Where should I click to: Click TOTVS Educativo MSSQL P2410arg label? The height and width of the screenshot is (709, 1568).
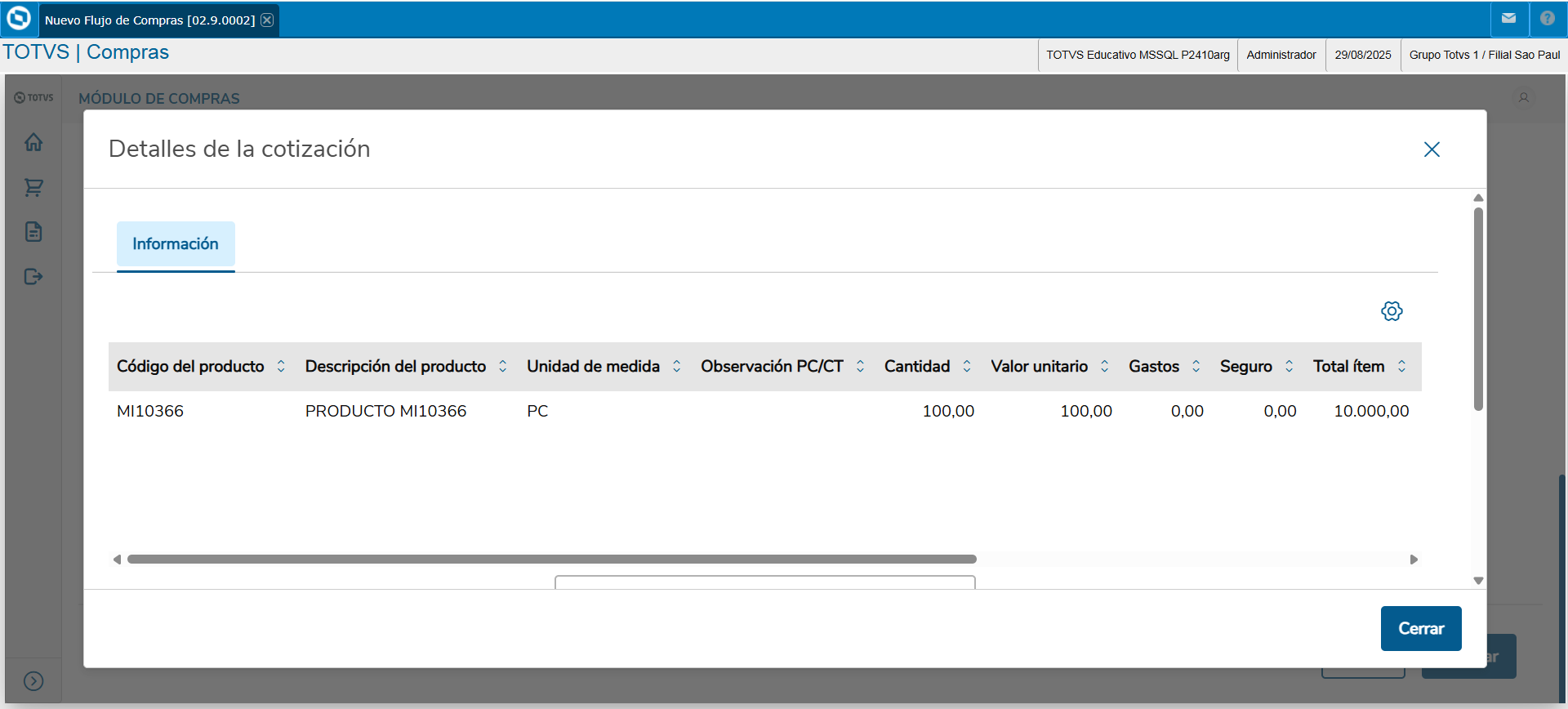pyautogui.click(x=1138, y=55)
